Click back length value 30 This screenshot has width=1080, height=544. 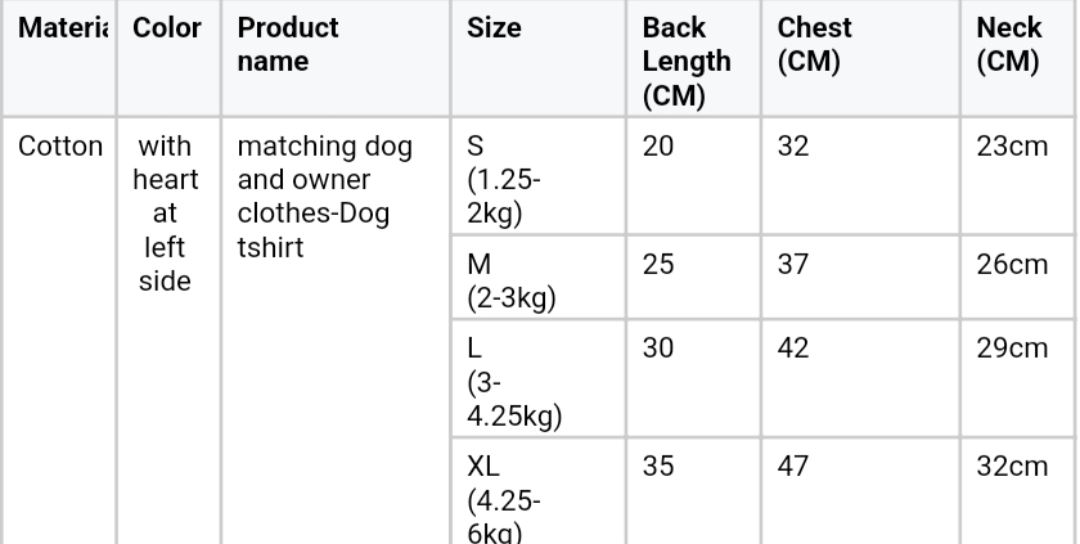click(x=659, y=349)
